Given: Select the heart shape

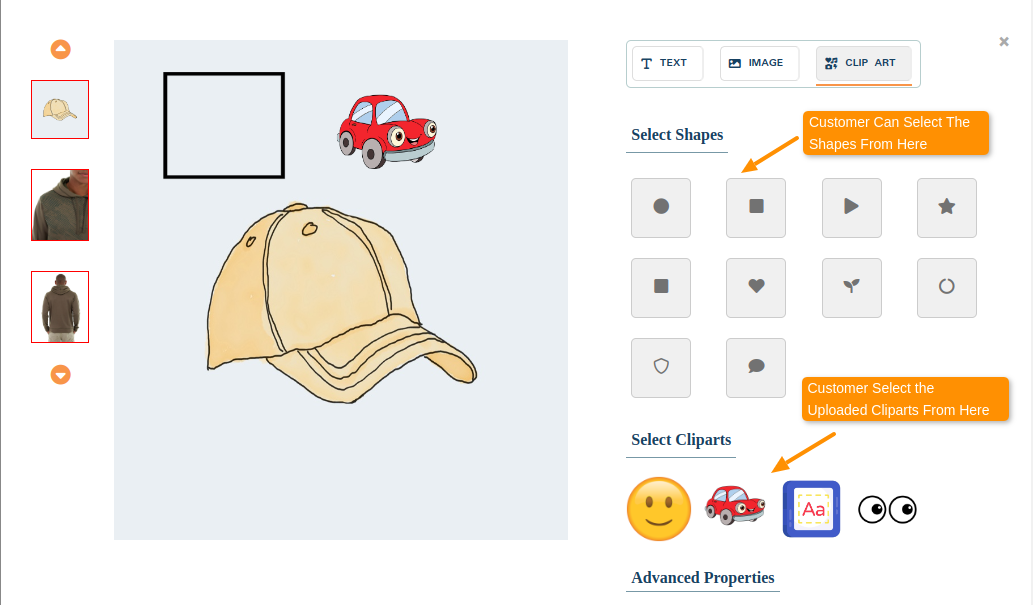Looking at the screenshot, I should tap(755, 288).
